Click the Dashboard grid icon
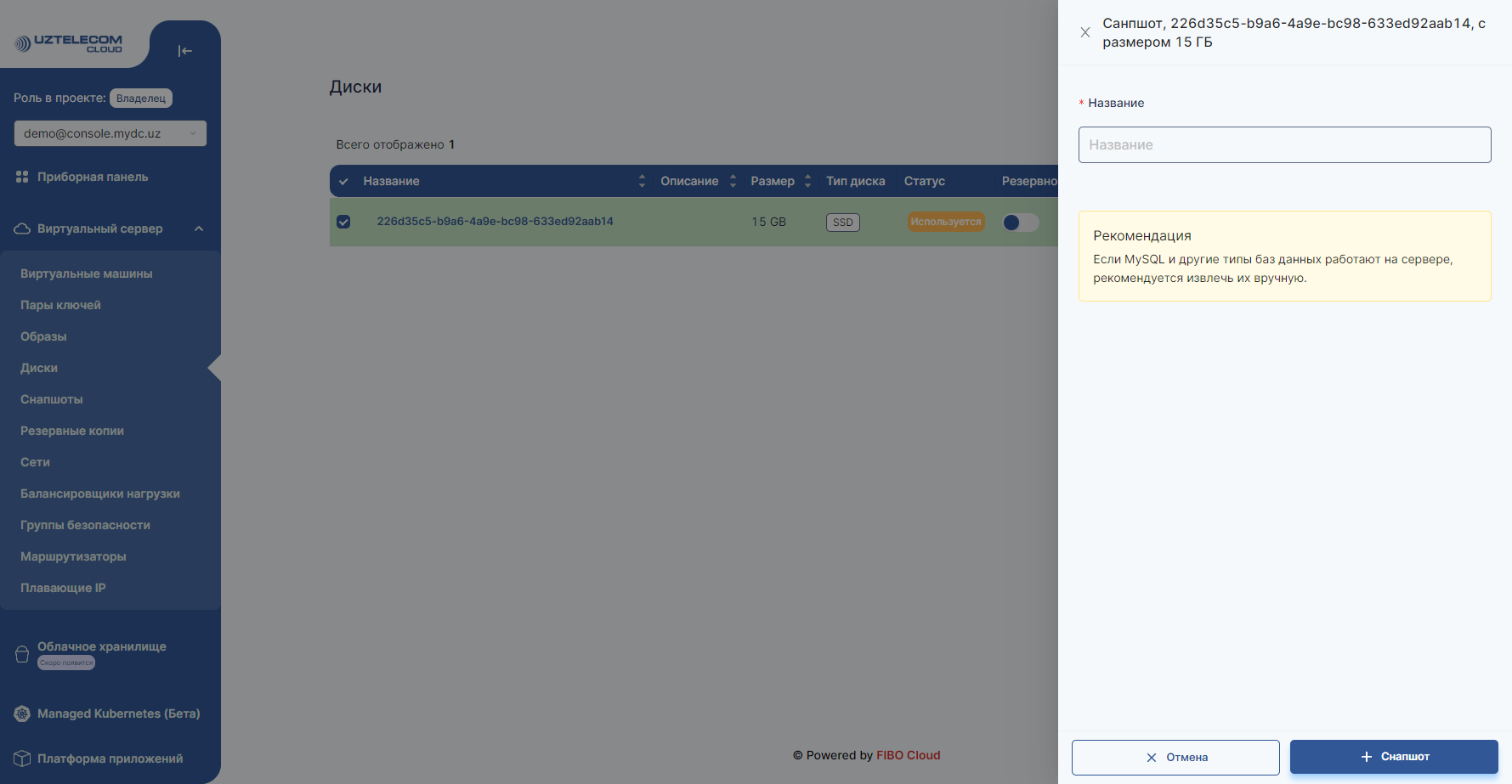Screen dimensions: 1512x784 point(22,177)
